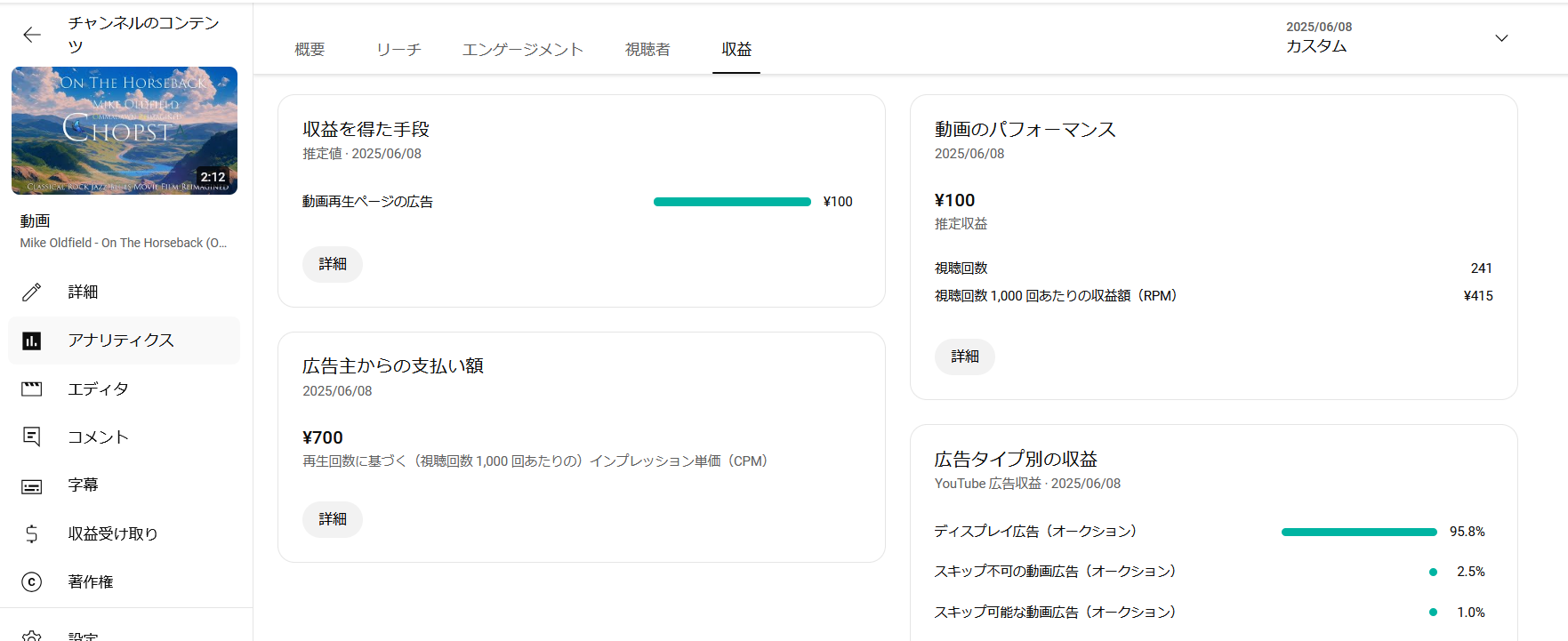Open the カスタム date range selector
Image resolution: width=1568 pixels, height=641 pixels.
point(1398,38)
